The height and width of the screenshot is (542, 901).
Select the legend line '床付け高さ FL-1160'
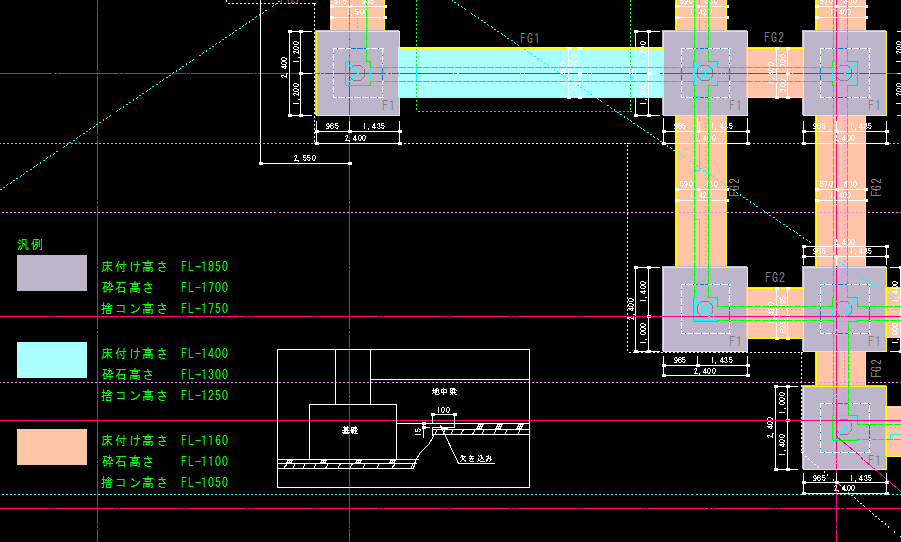click(165, 441)
